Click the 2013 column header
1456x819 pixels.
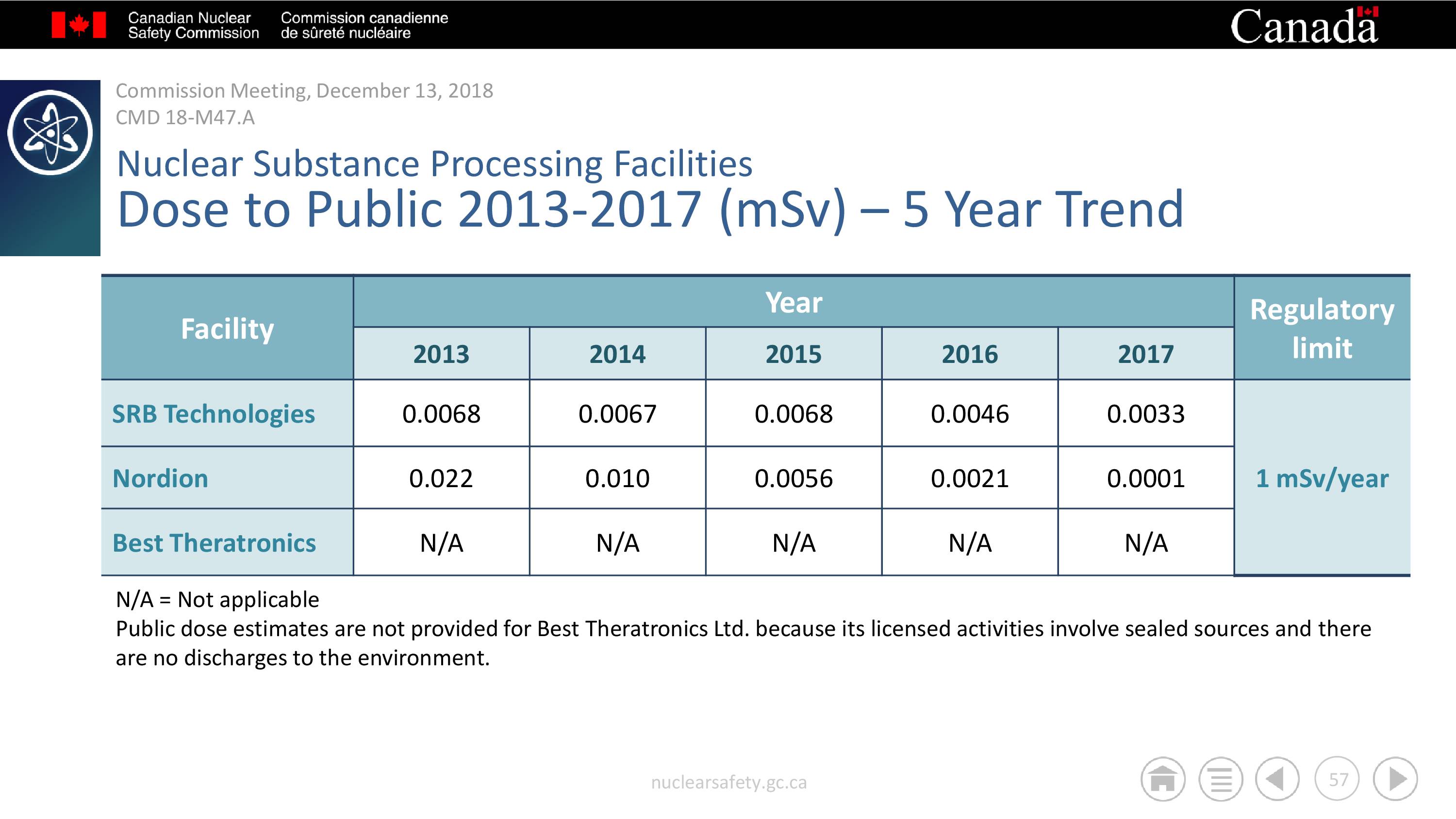tap(442, 354)
